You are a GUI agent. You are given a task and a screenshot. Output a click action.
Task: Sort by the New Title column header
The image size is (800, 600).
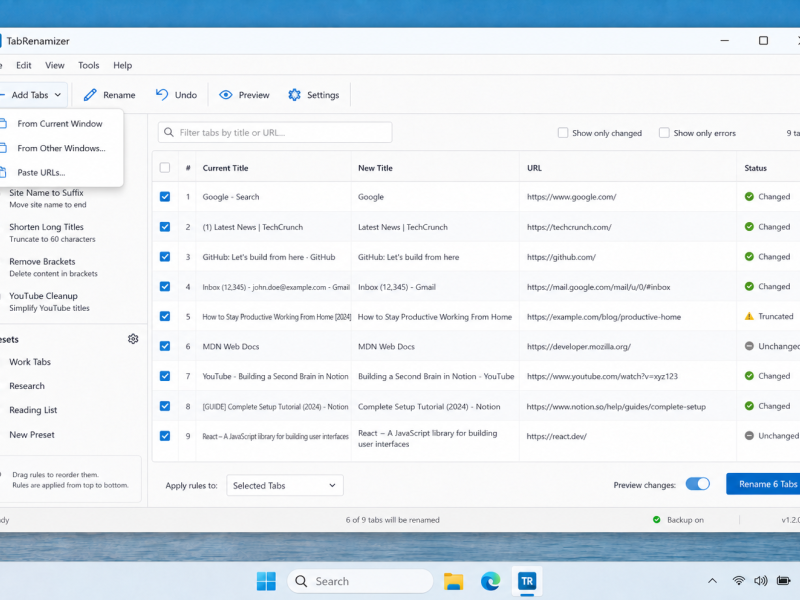[x=375, y=168]
